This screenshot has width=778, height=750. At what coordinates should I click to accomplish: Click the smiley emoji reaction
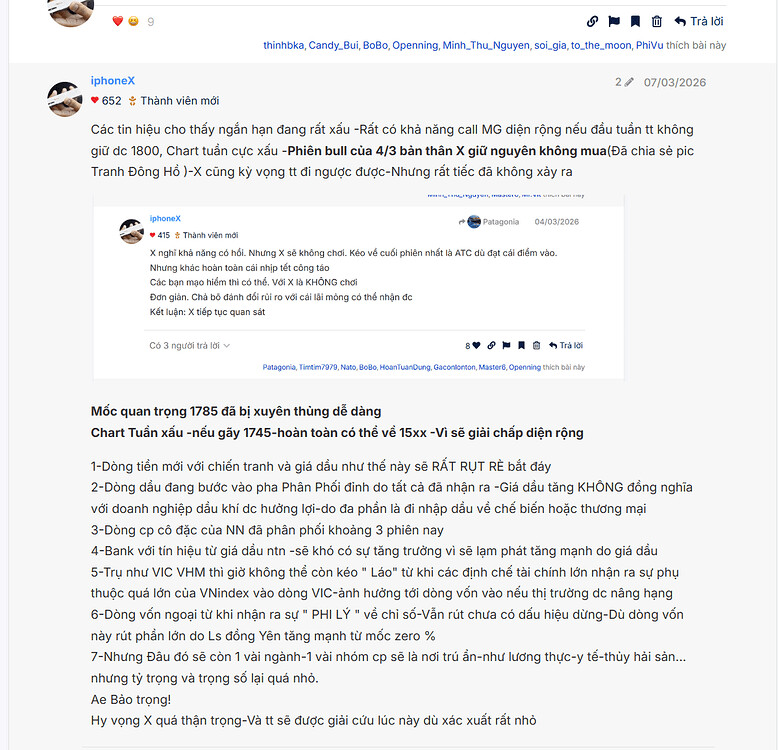coord(133,21)
